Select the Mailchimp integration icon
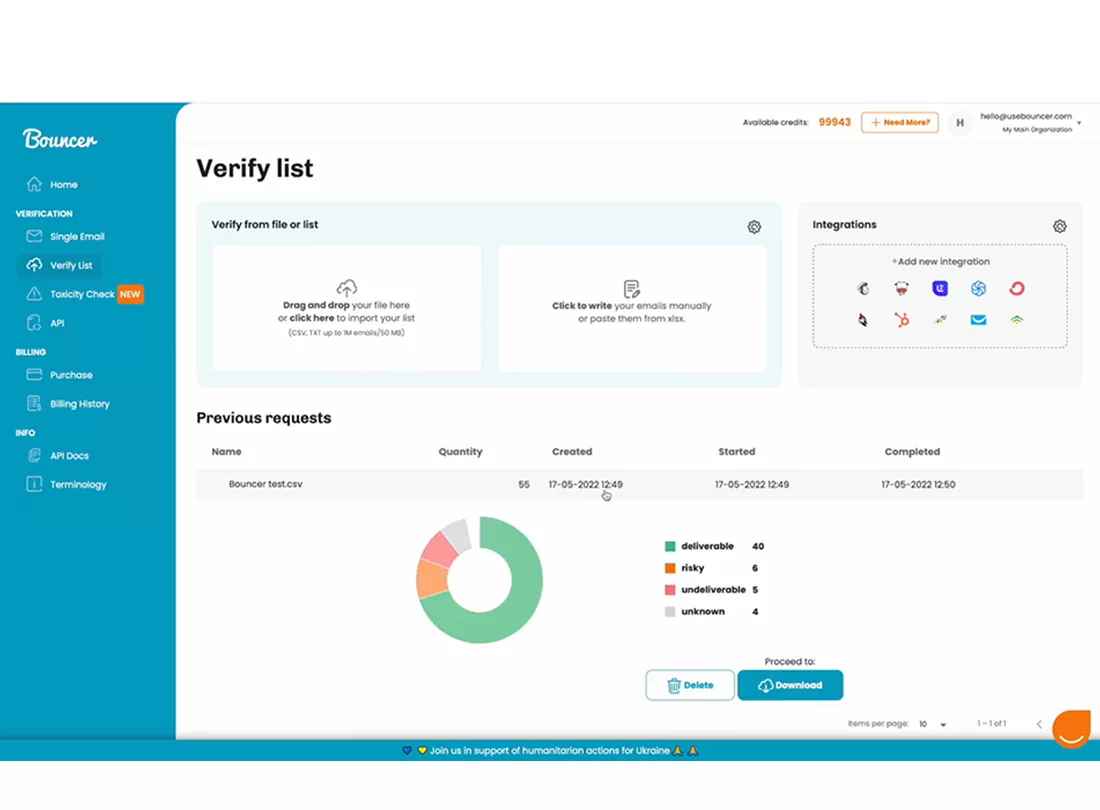This screenshot has width=1100, height=810. (x=863, y=288)
